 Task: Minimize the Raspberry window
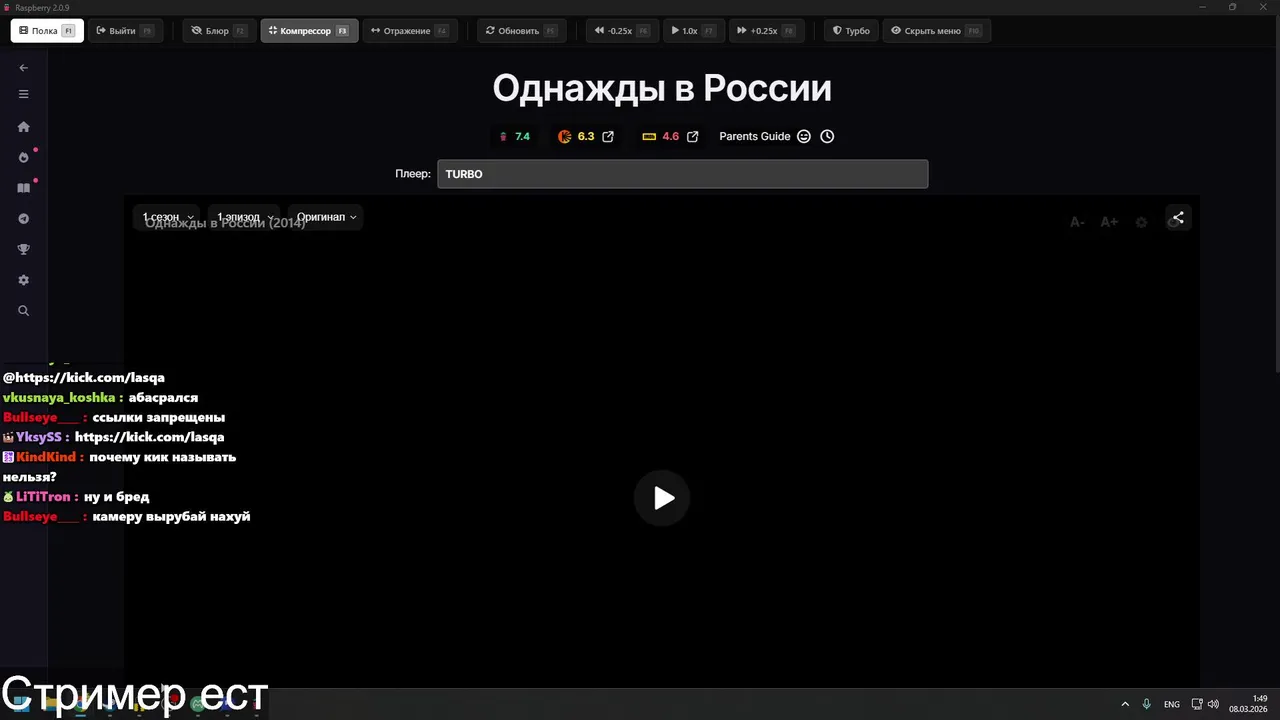coord(1203,7)
